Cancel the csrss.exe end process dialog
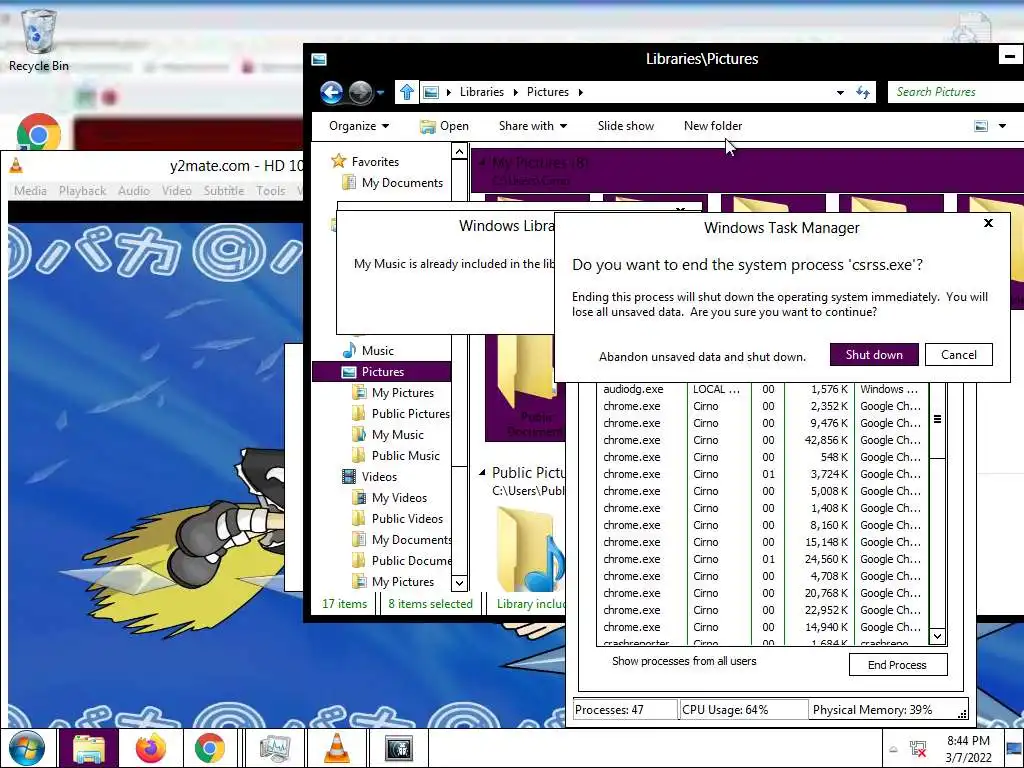1024x768 pixels. coord(959,355)
